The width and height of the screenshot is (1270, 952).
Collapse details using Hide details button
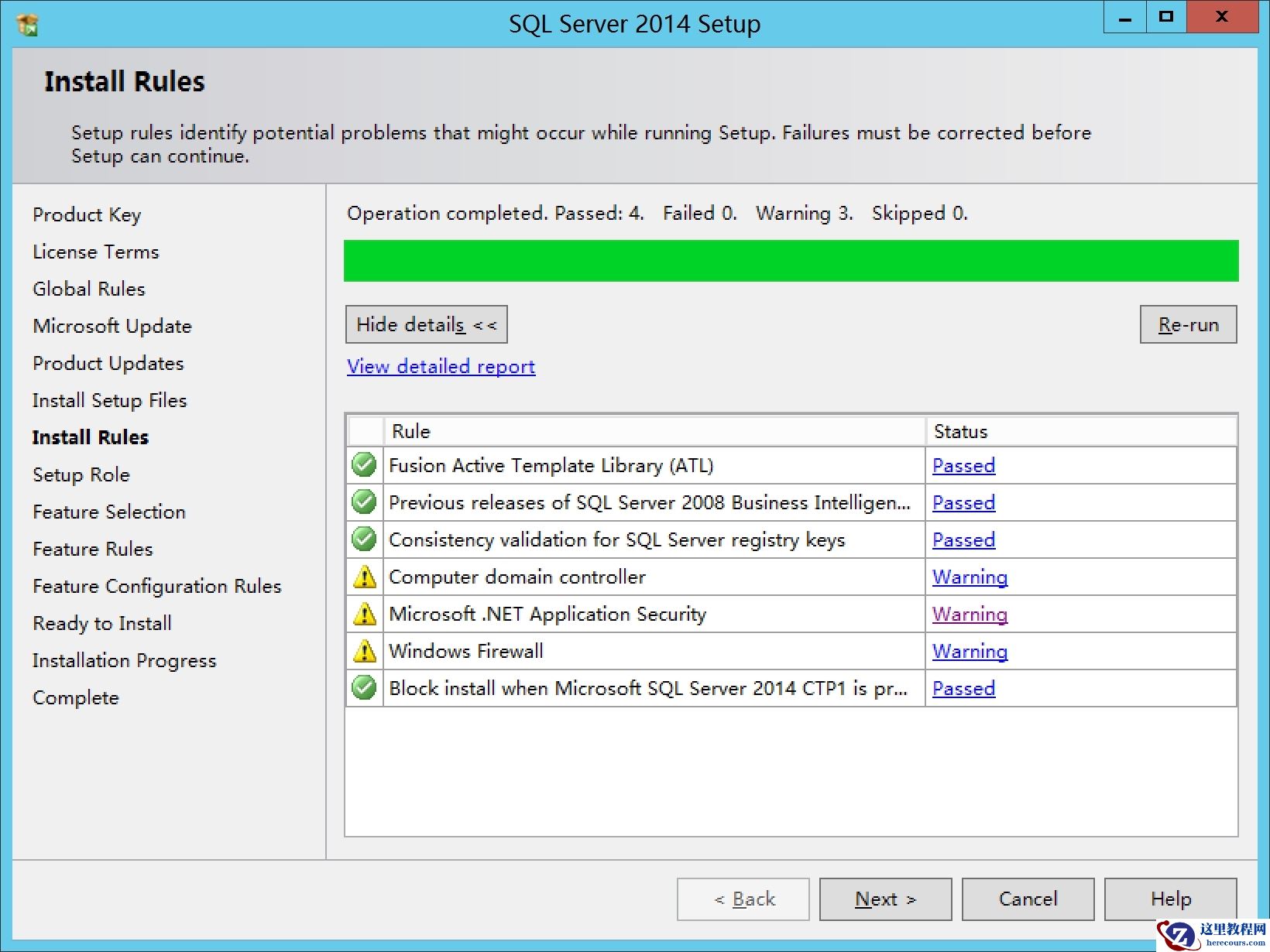[426, 324]
